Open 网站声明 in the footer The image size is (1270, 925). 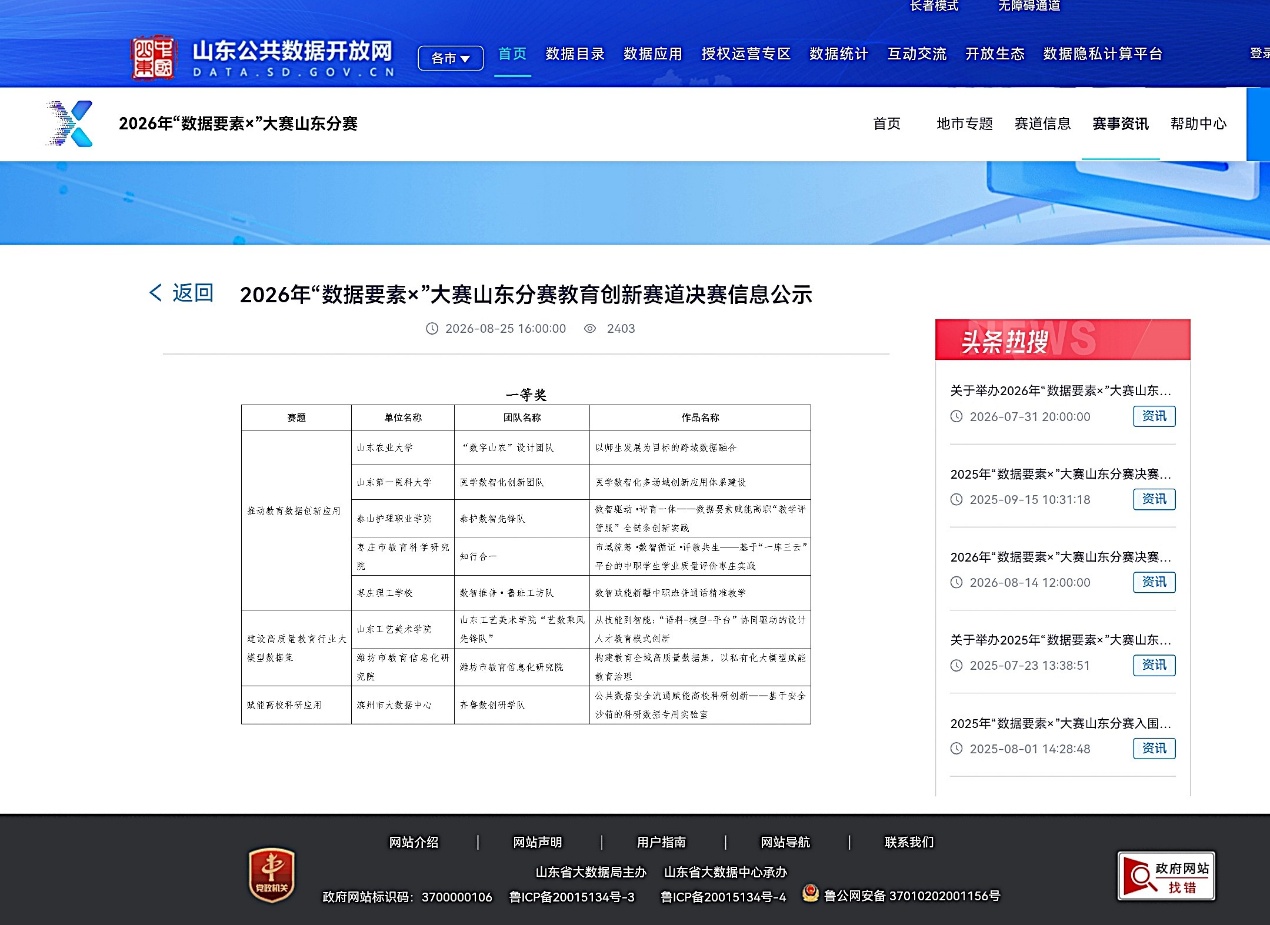[x=538, y=843]
